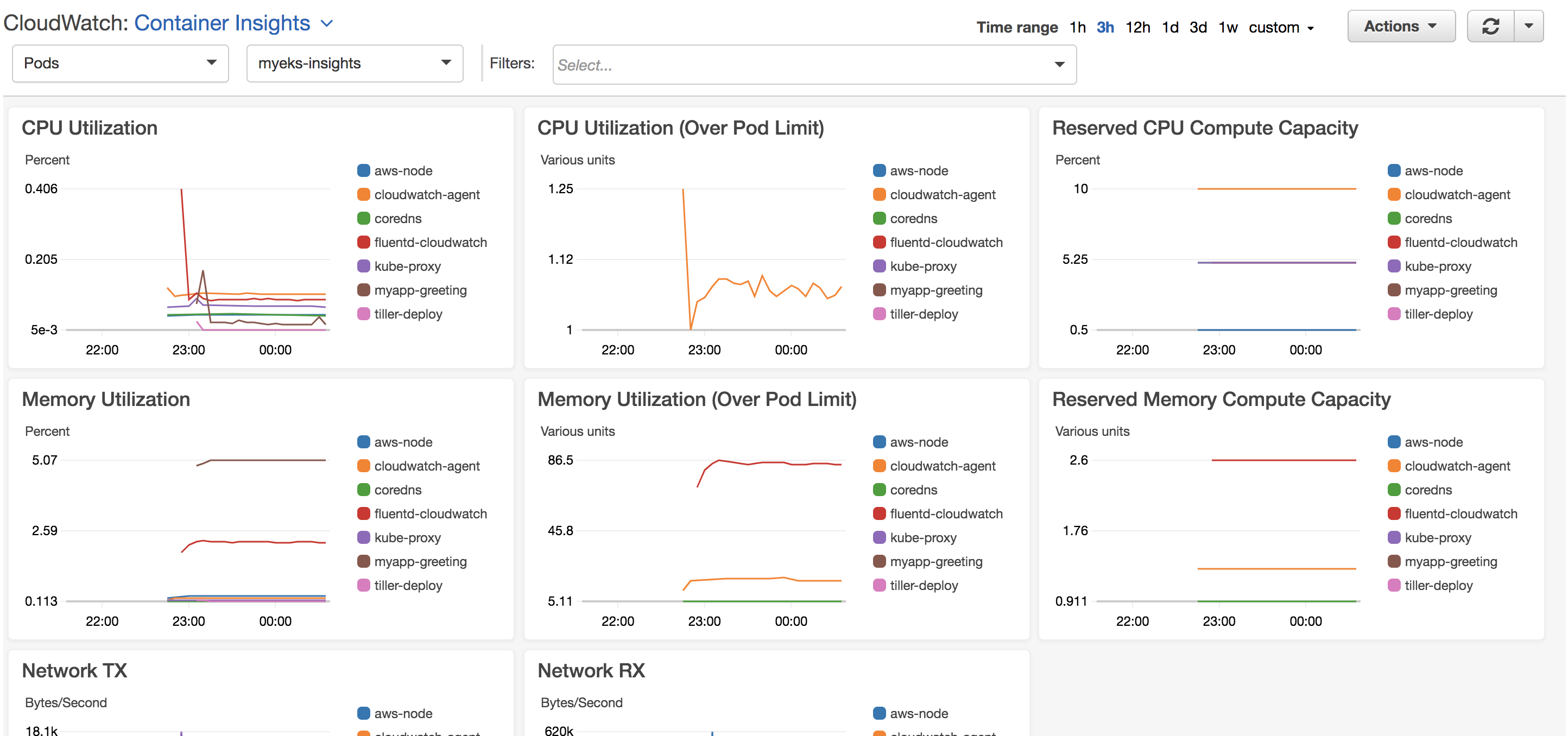Click the Reserved Memory Compute Capacity title

coord(1221,399)
